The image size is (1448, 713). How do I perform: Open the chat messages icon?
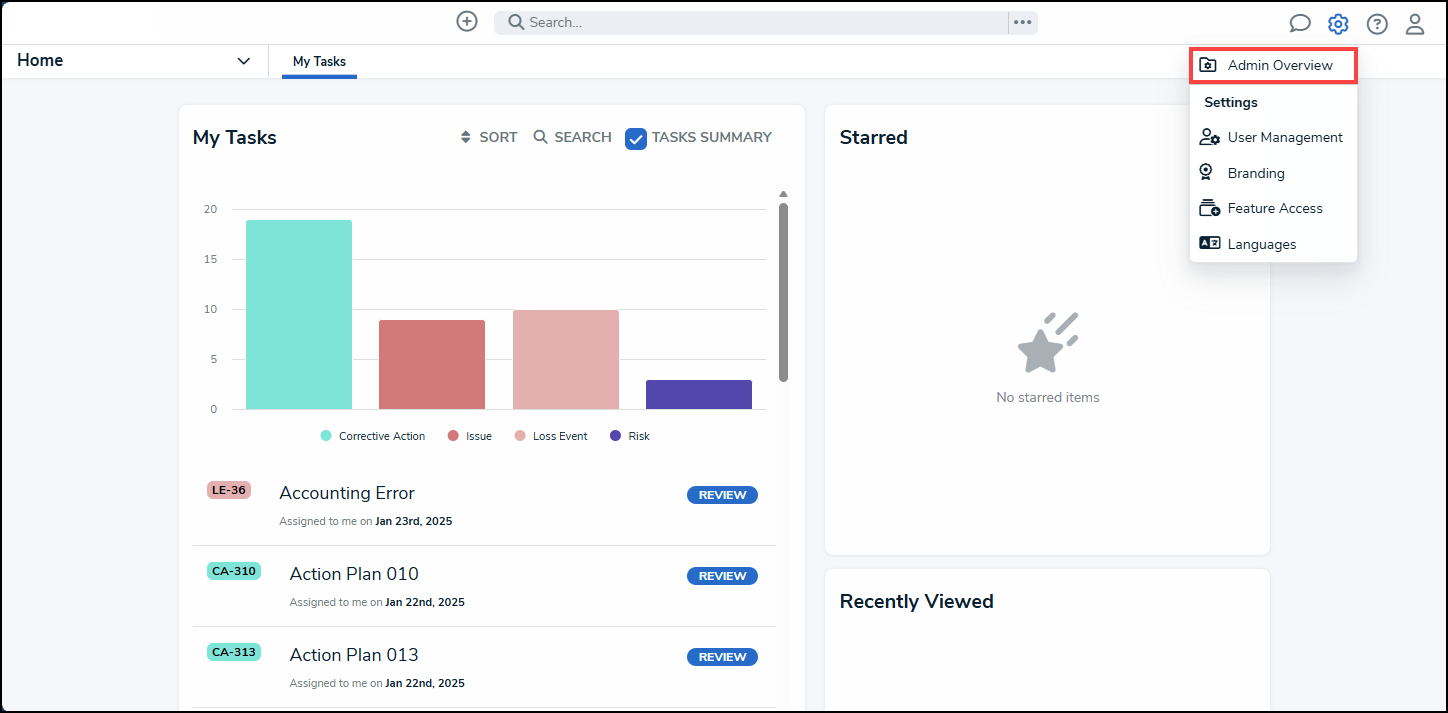pos(1299,24)
